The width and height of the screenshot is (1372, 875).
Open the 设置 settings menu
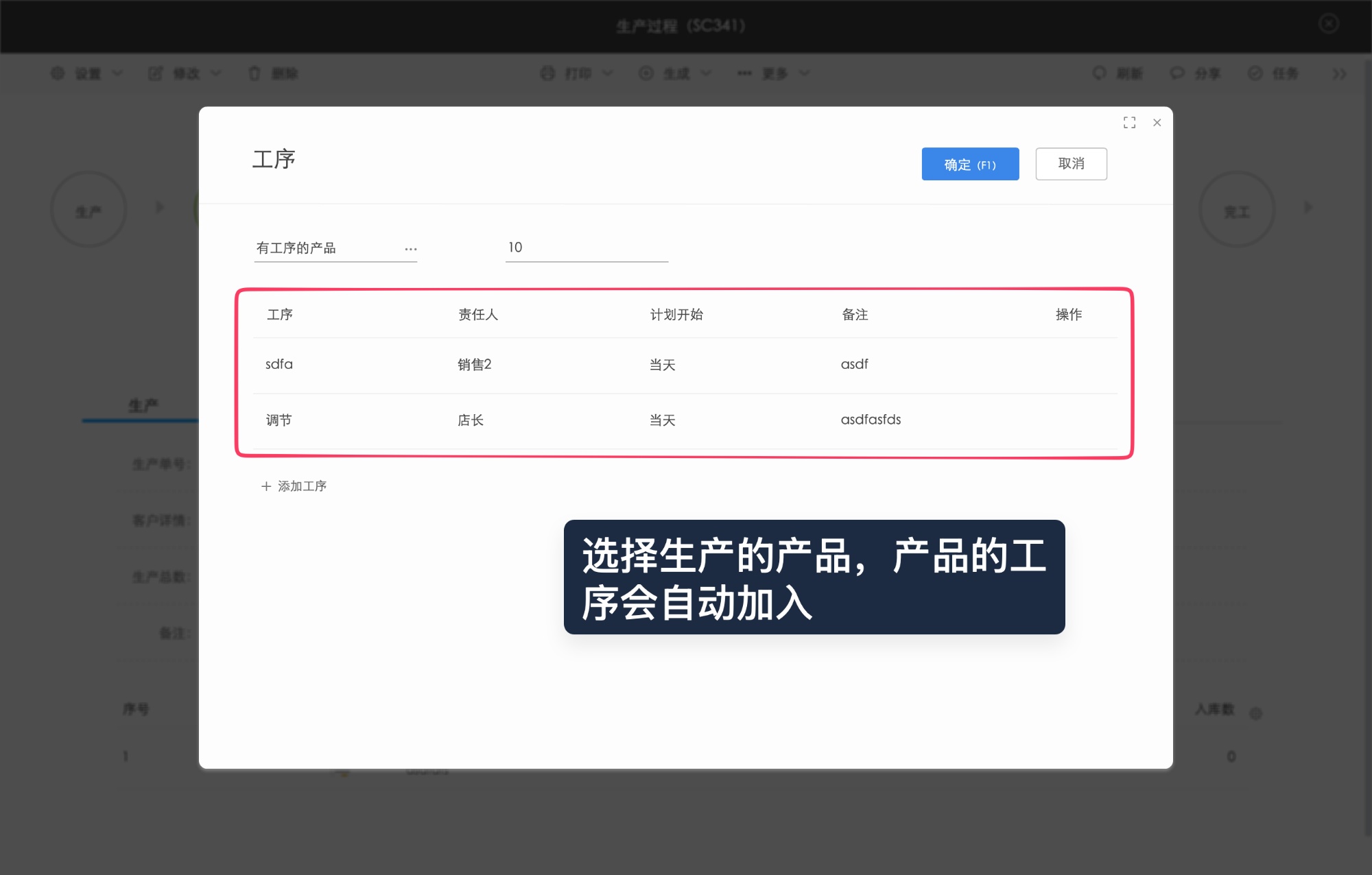tap(88, 73)
